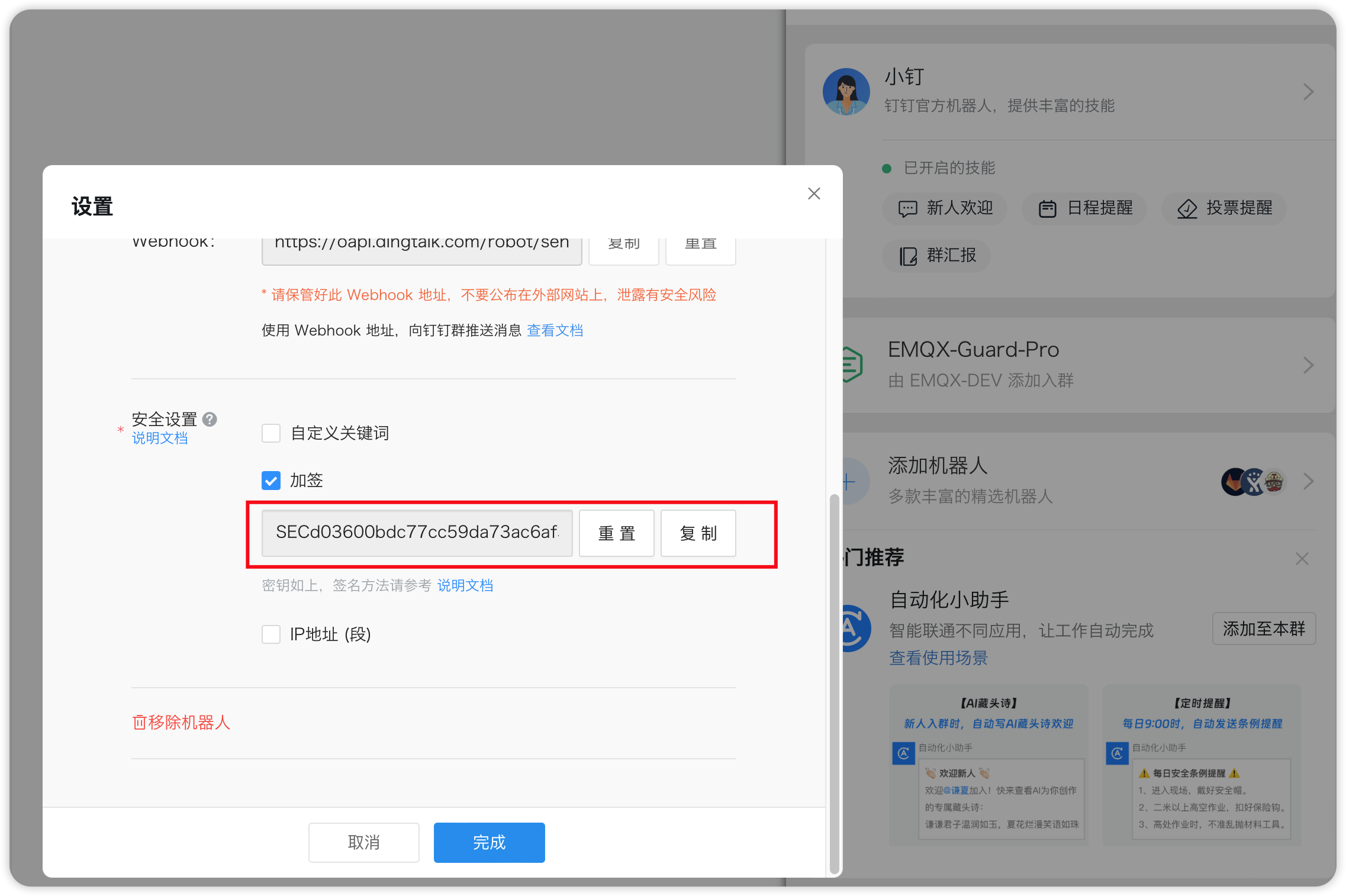Open the 新人欢迎 skill tag
This screenshot has width=1346, height=896.
945,208
